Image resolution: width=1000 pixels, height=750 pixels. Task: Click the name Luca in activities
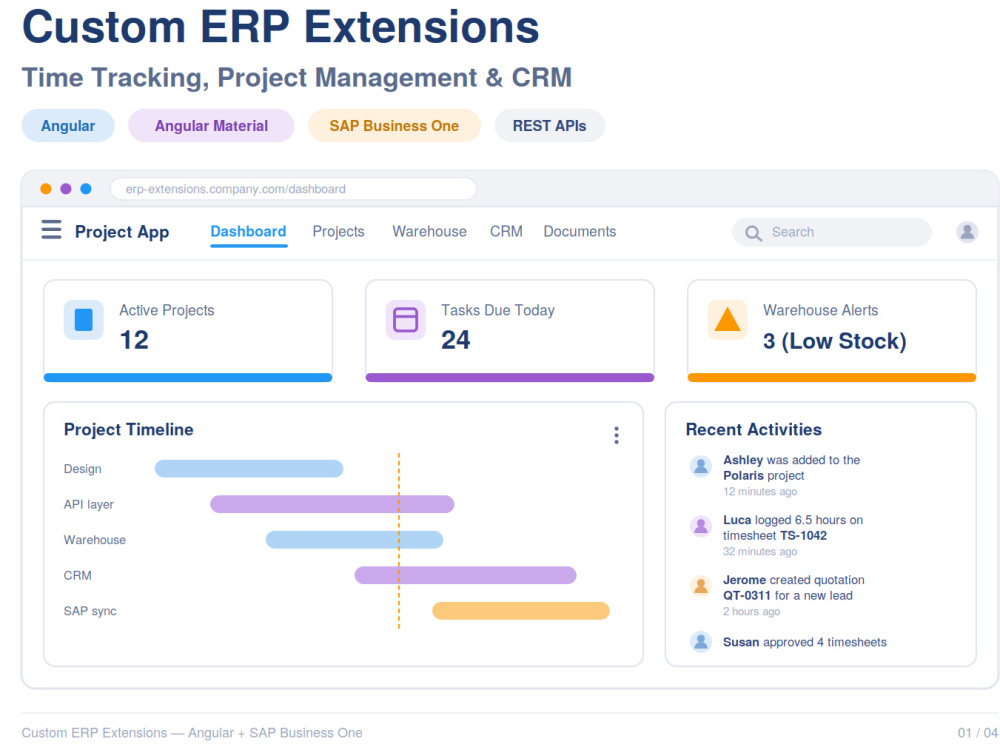pos(737,520)
